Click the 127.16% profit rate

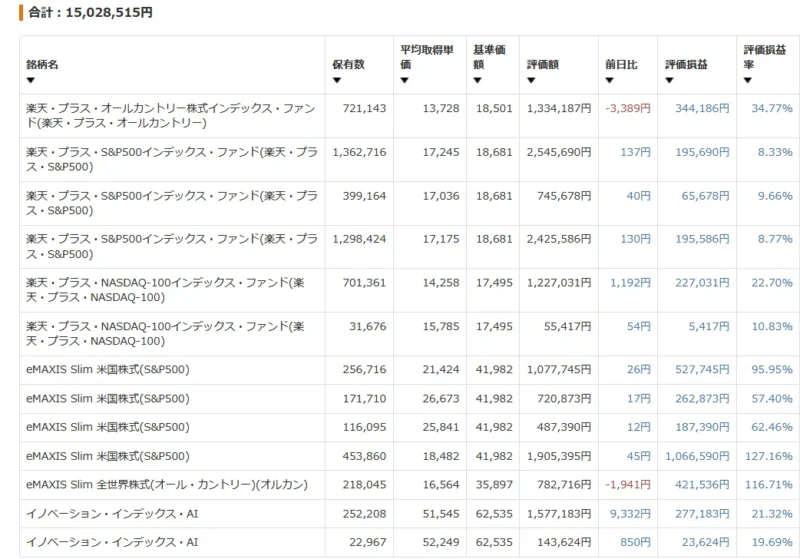coord(769,456)
